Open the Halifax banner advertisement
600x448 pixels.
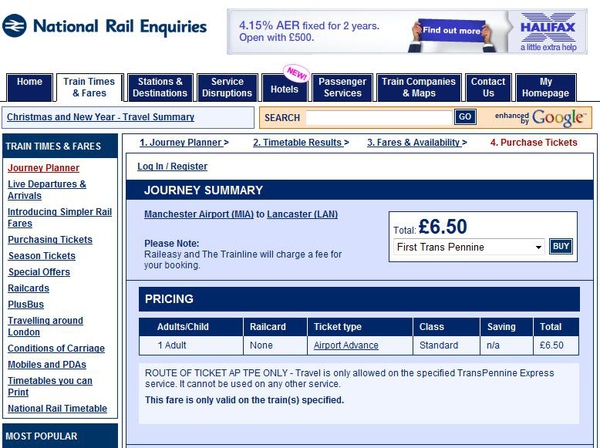407,32
